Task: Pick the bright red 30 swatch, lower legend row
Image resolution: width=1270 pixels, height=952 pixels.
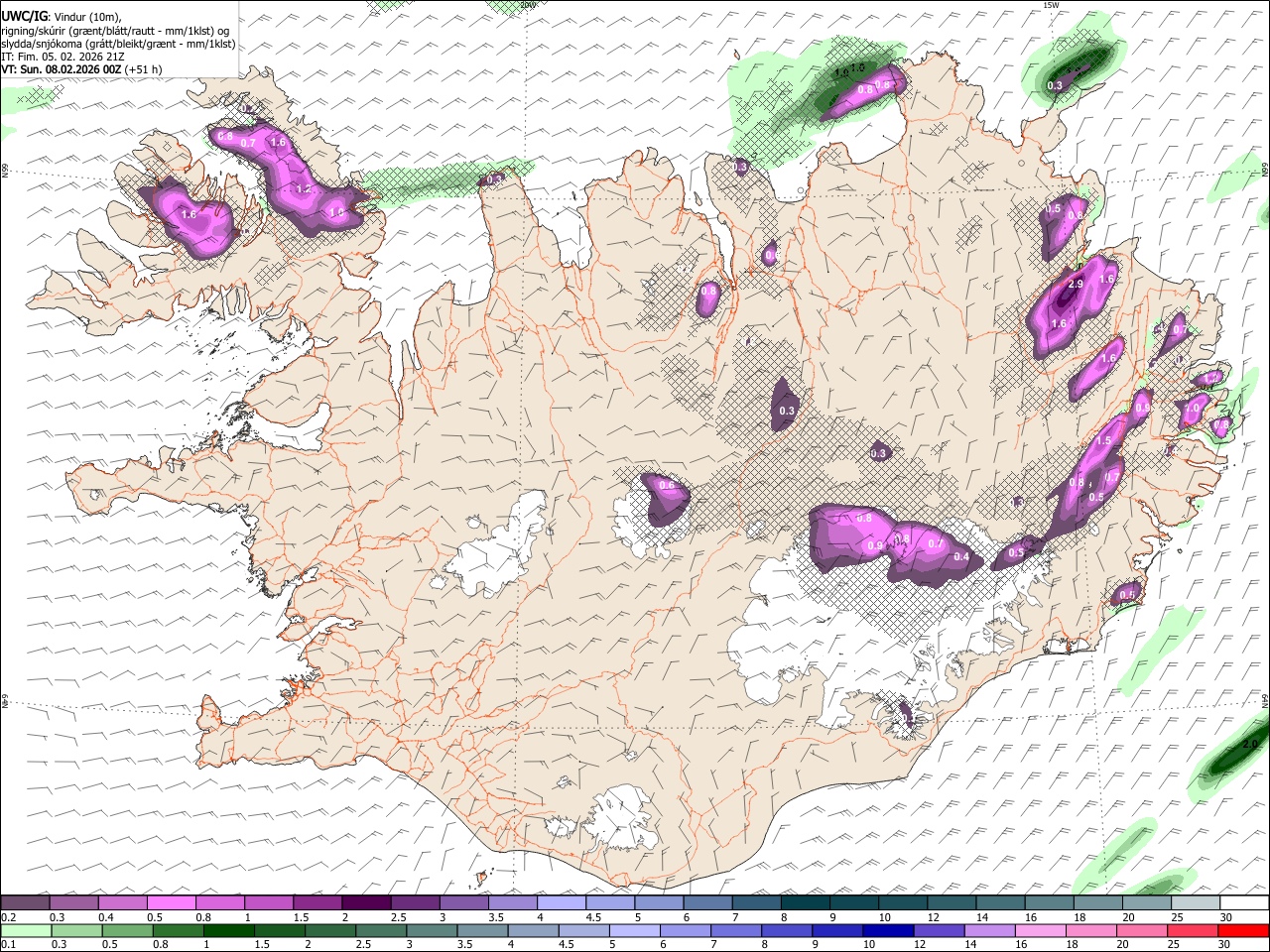Action: click(1242, 930)
